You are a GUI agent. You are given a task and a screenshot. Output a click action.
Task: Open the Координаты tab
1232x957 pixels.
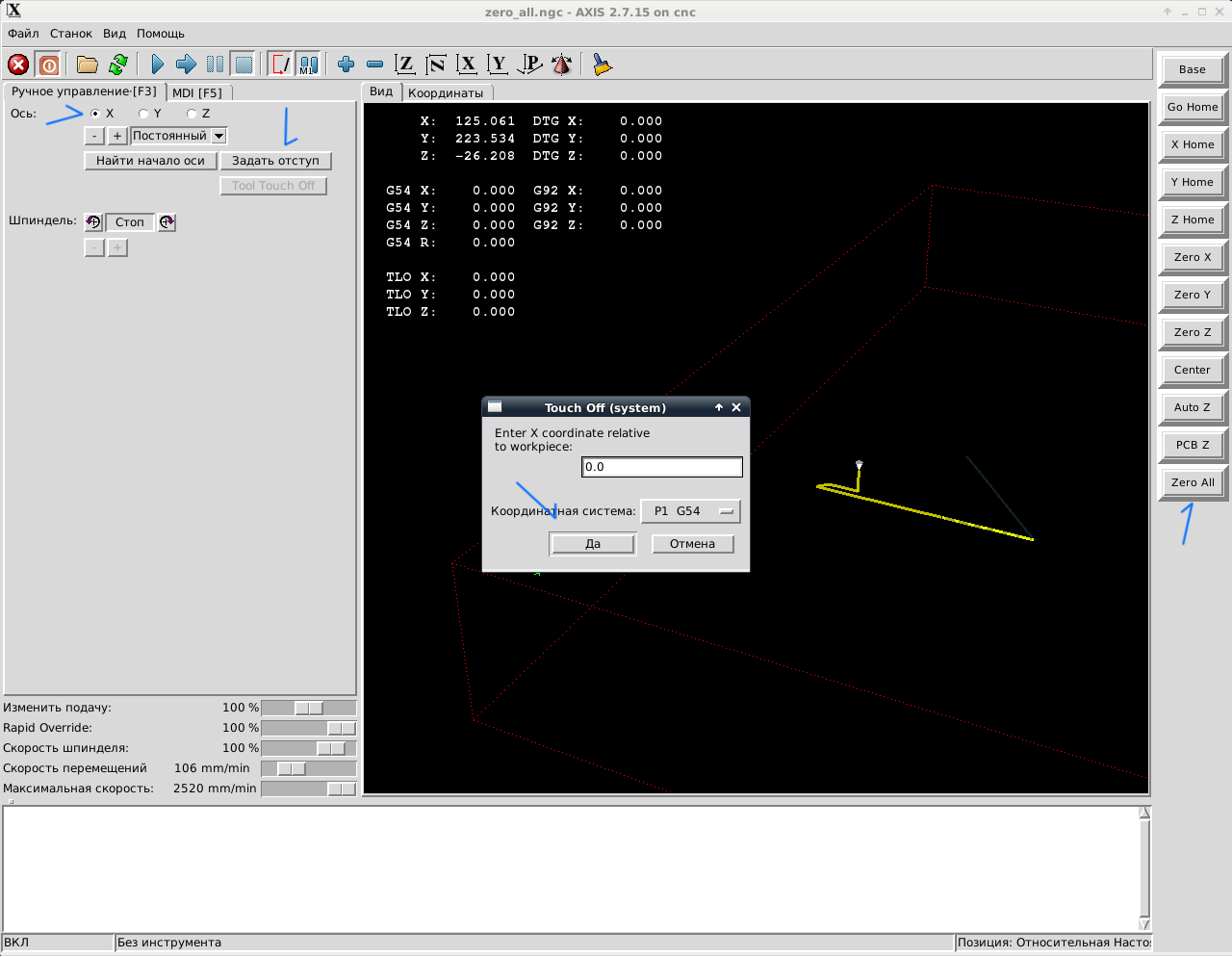click(446, 93)
